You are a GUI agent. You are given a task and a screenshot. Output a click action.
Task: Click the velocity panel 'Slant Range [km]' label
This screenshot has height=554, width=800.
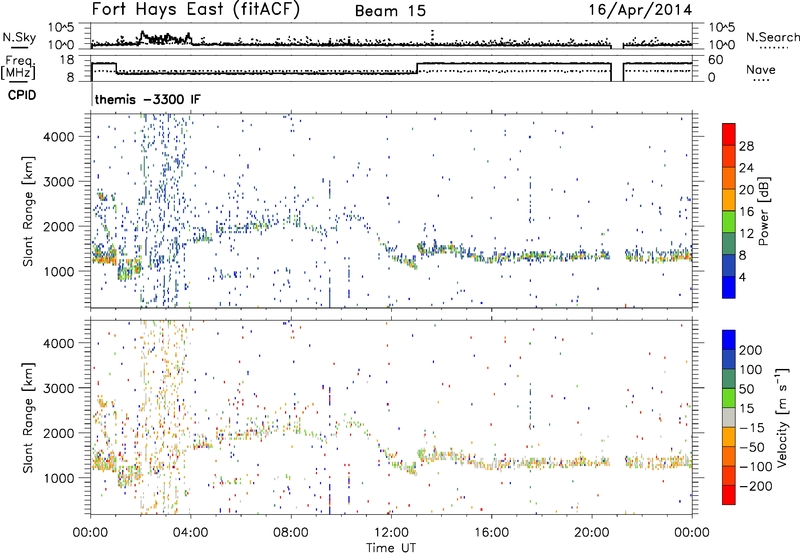pyautogui.click(x=29, y=417)
